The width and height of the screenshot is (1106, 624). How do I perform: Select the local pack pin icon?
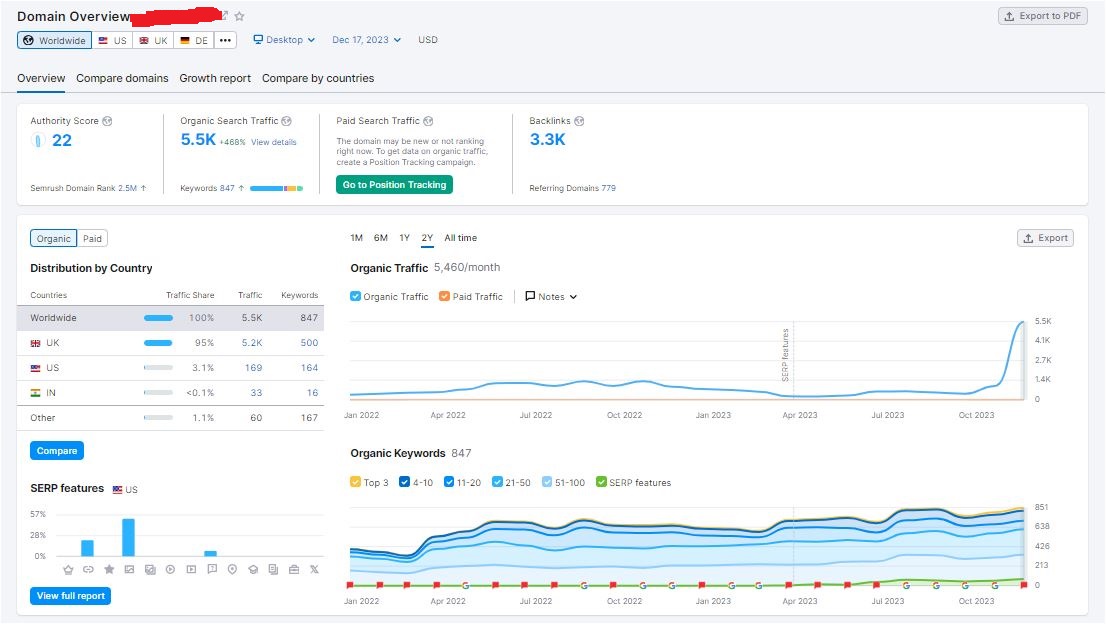coord(231,569)
